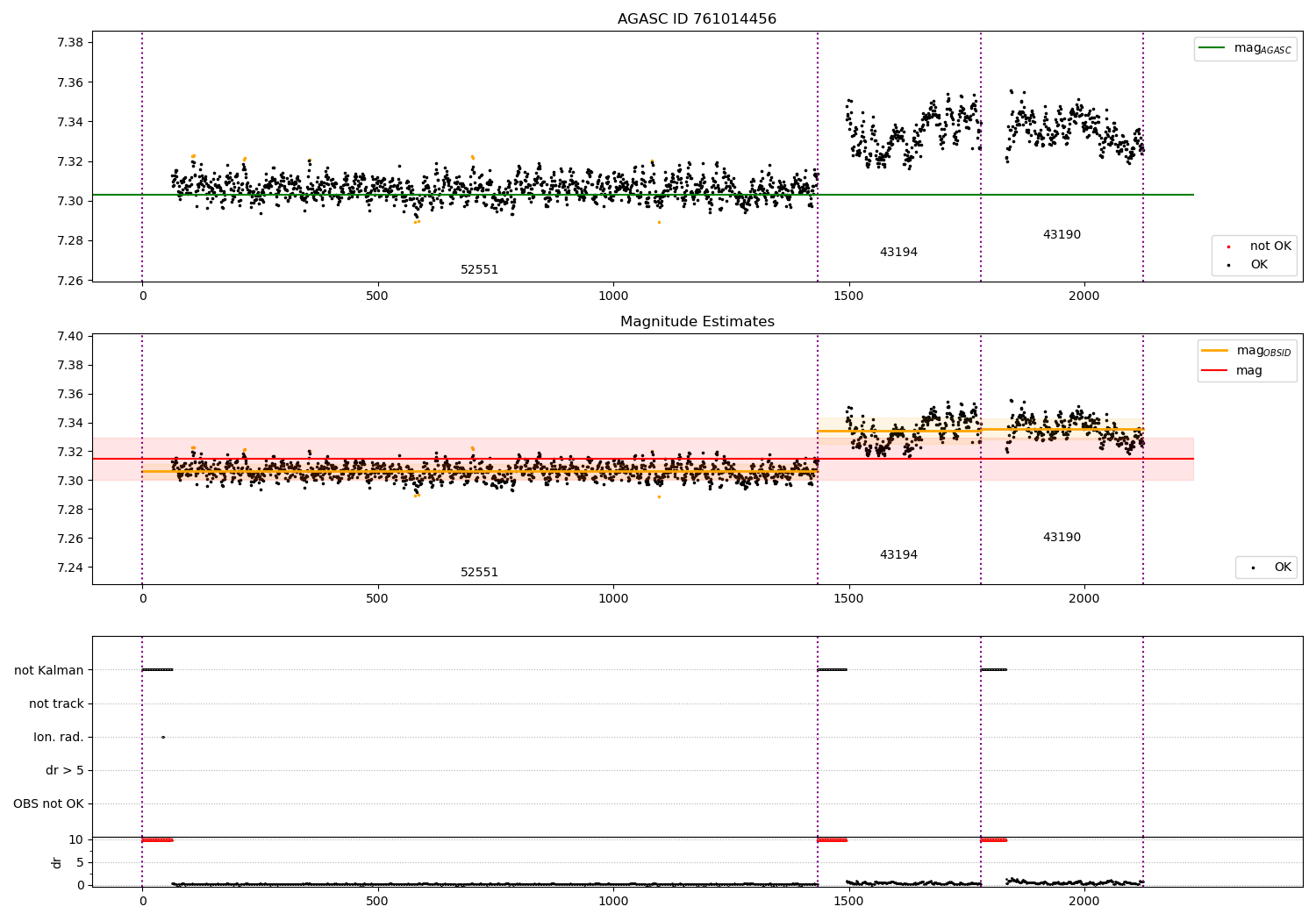Click the "Magnitude Estimates" plot title
The width and height of the screenshot is (1316, 921).
tap(697, 322)
